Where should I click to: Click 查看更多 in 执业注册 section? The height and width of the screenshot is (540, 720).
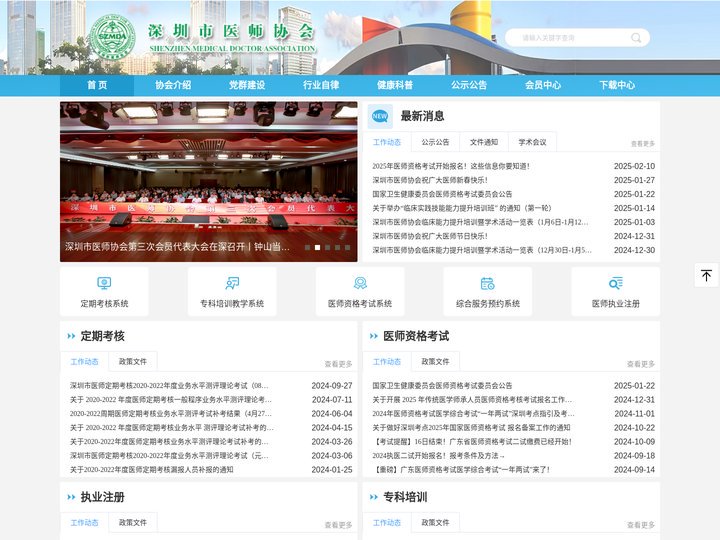[x=338, y=525]
